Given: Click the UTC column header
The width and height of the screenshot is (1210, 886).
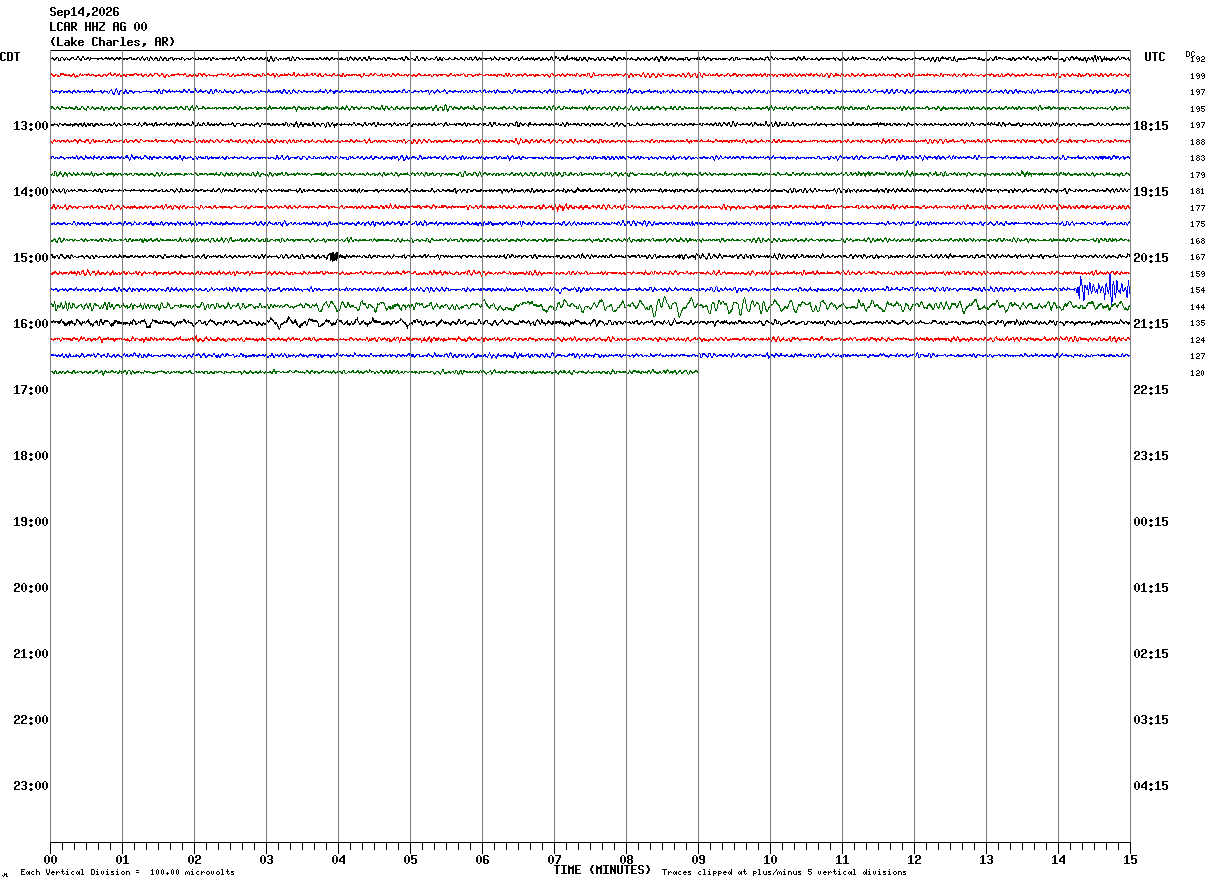Looking at the screenshot, I should [x=1155, y=57].
